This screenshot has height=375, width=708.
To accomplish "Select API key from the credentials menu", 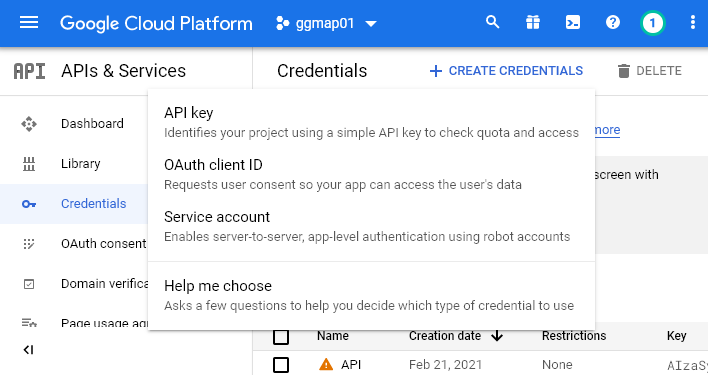I will tap(371, 122).
